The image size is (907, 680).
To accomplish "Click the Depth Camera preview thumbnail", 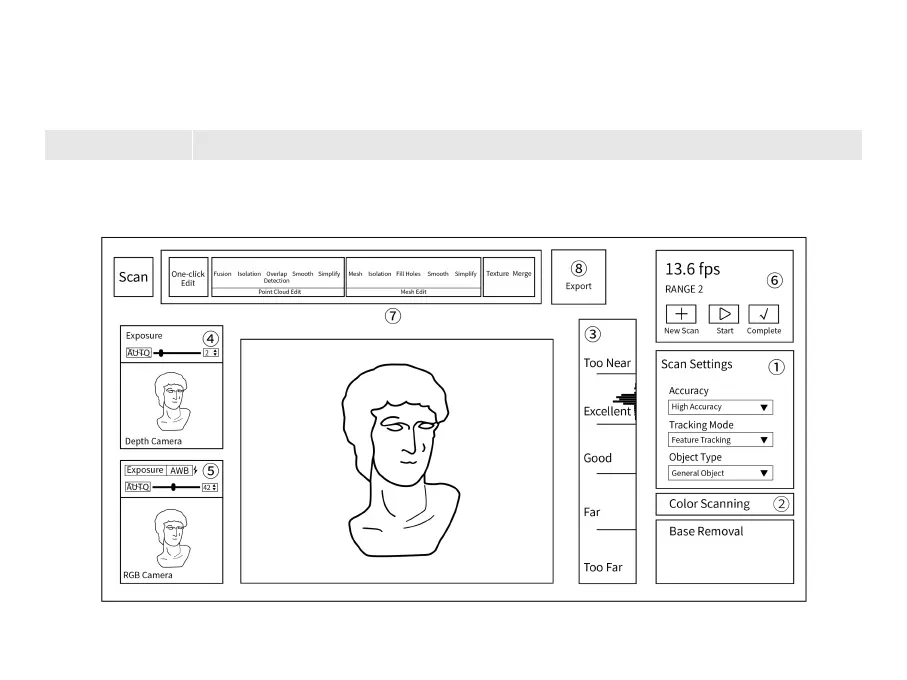I will click(x=172, y=401).
